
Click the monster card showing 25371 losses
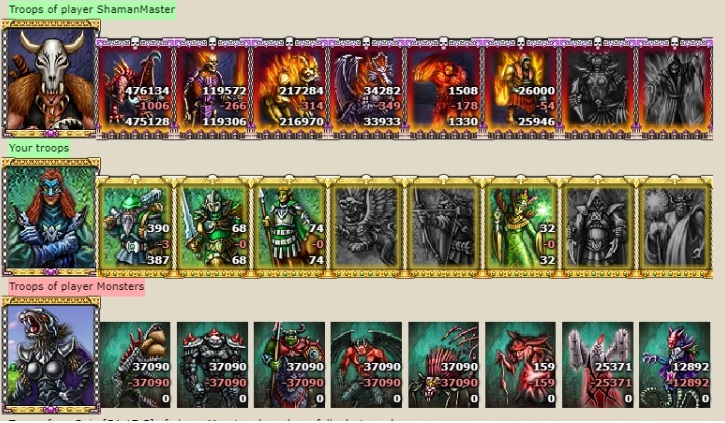pyautogui.click(x=597, y=365)
